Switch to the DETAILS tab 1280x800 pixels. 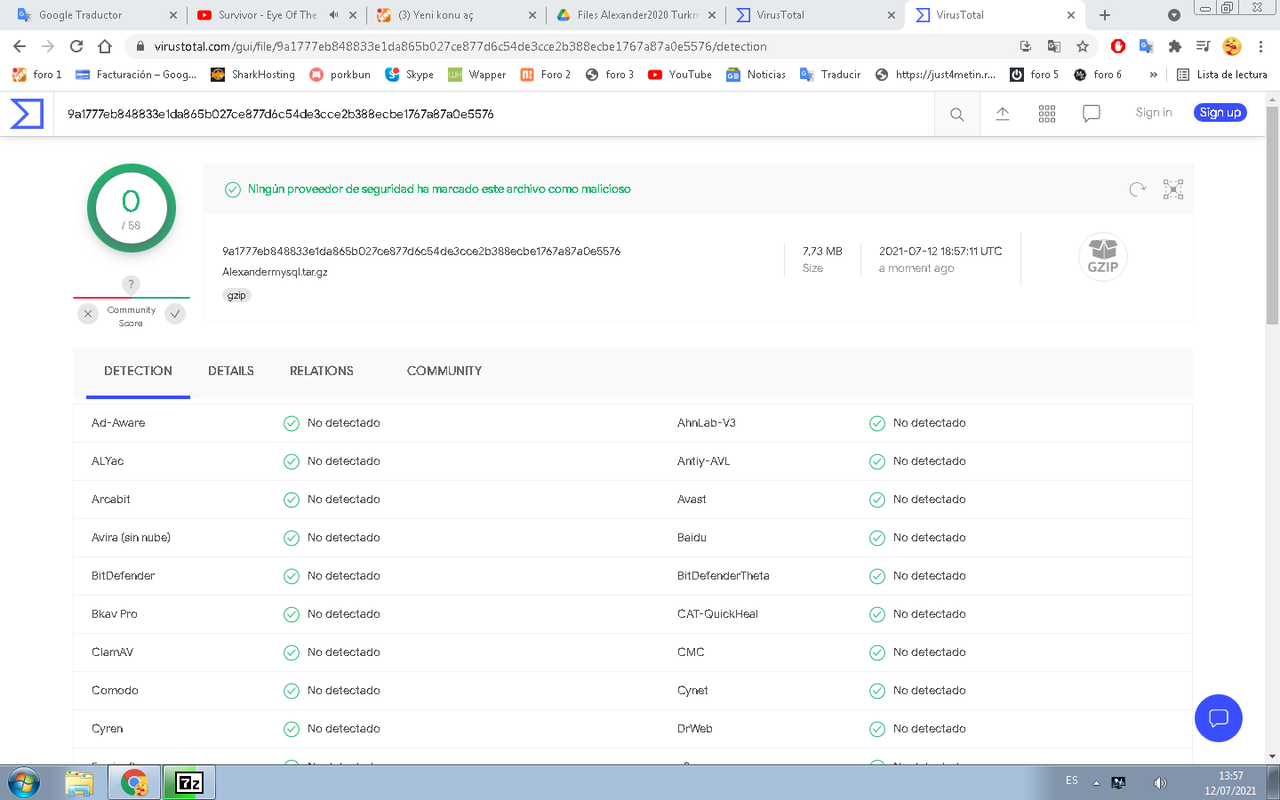(231, 371)
